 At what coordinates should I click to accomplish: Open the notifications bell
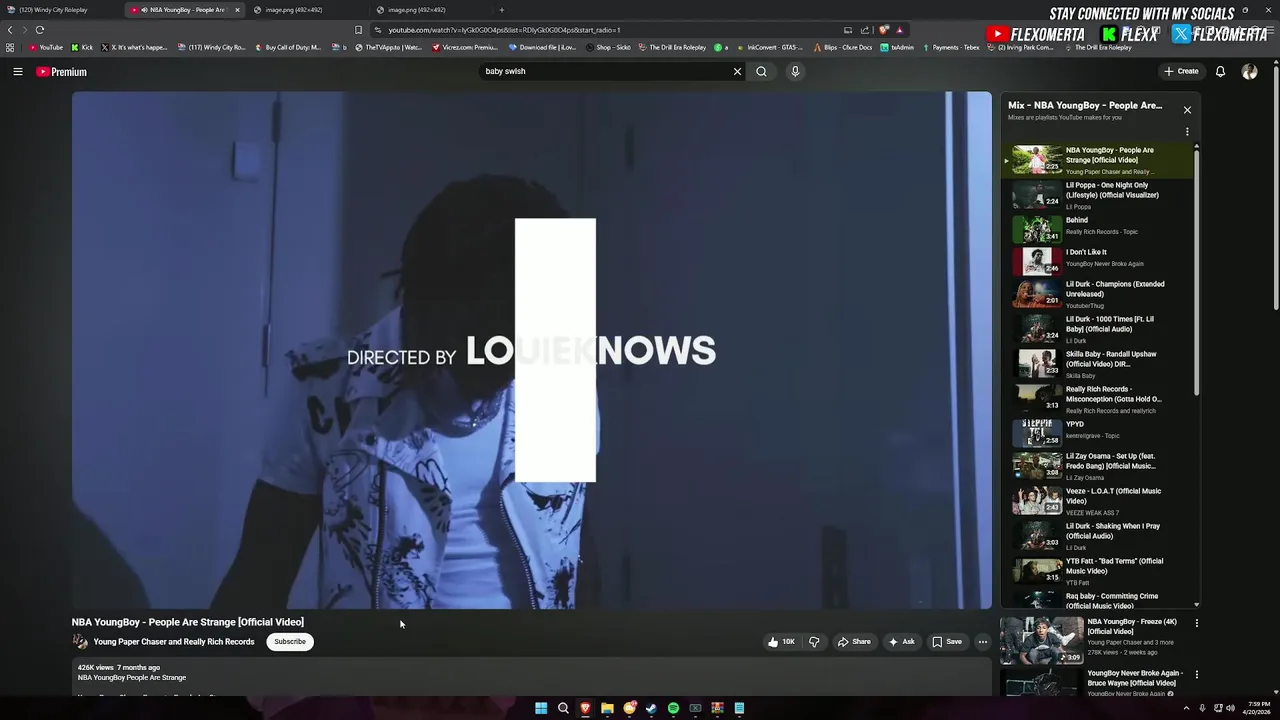click(x=1220, y=71)
